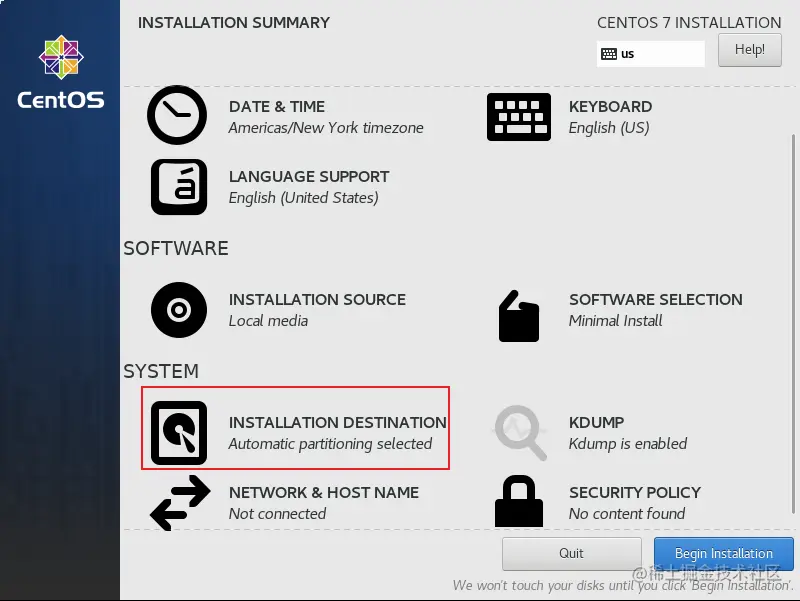Click the Keyboard layout icon

click(x=519, y=117)
